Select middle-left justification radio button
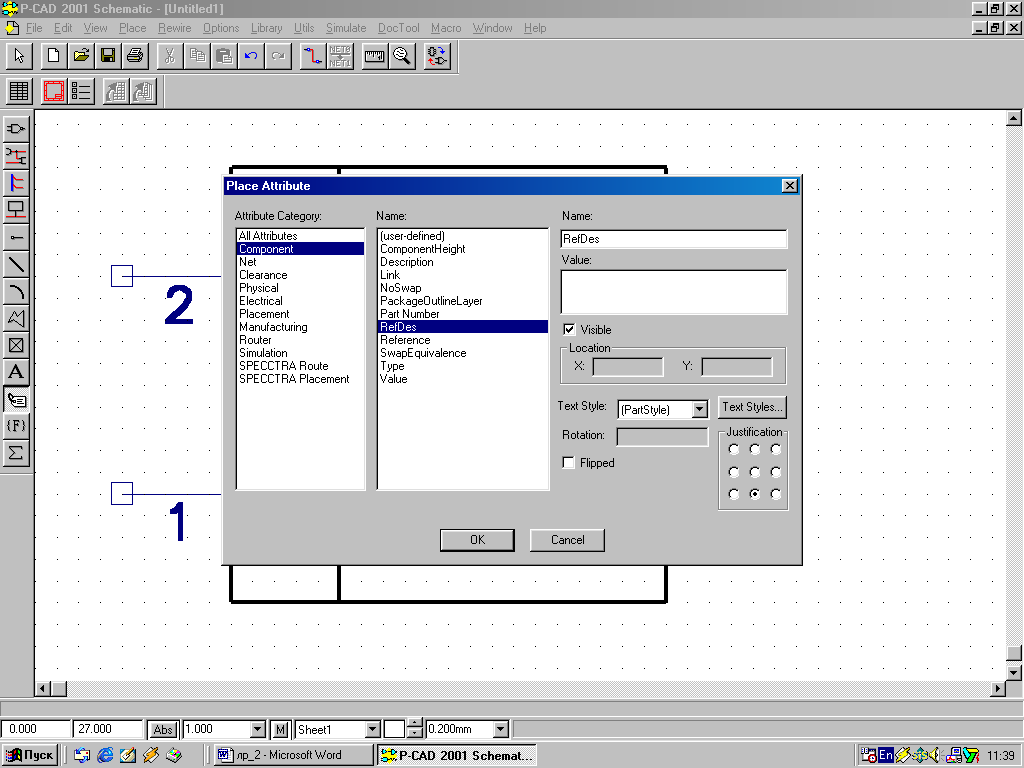Image resolution: width=1024 pixels, height=768 pixels. 733,472
